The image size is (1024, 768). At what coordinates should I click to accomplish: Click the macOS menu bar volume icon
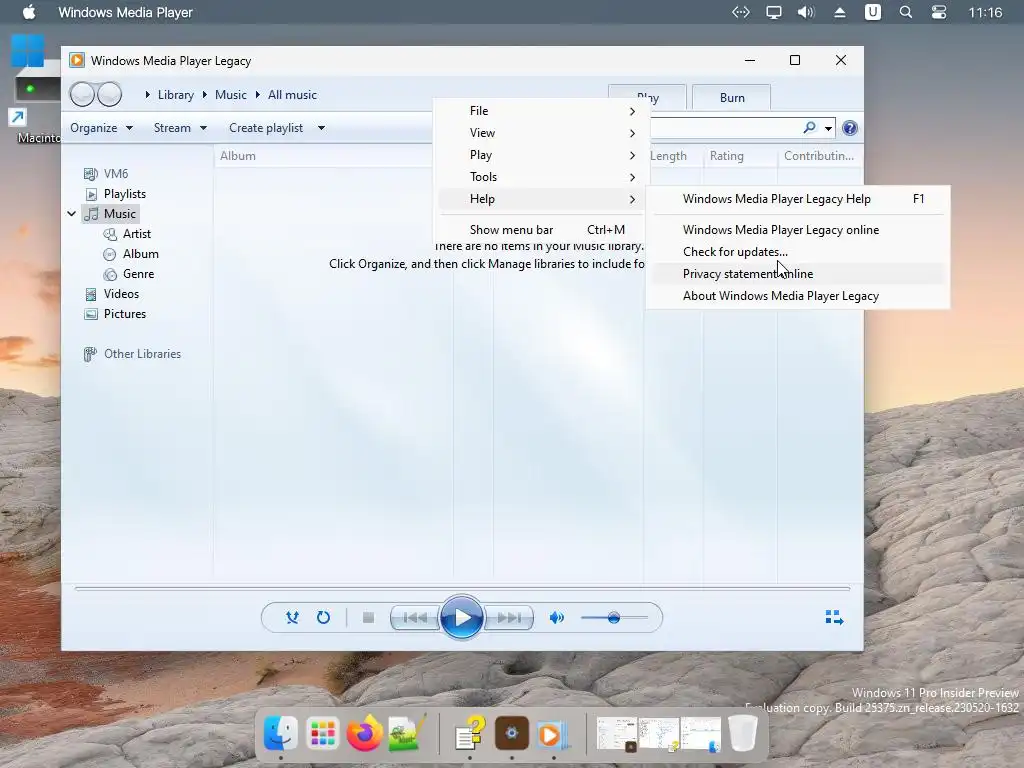point(806,12)
